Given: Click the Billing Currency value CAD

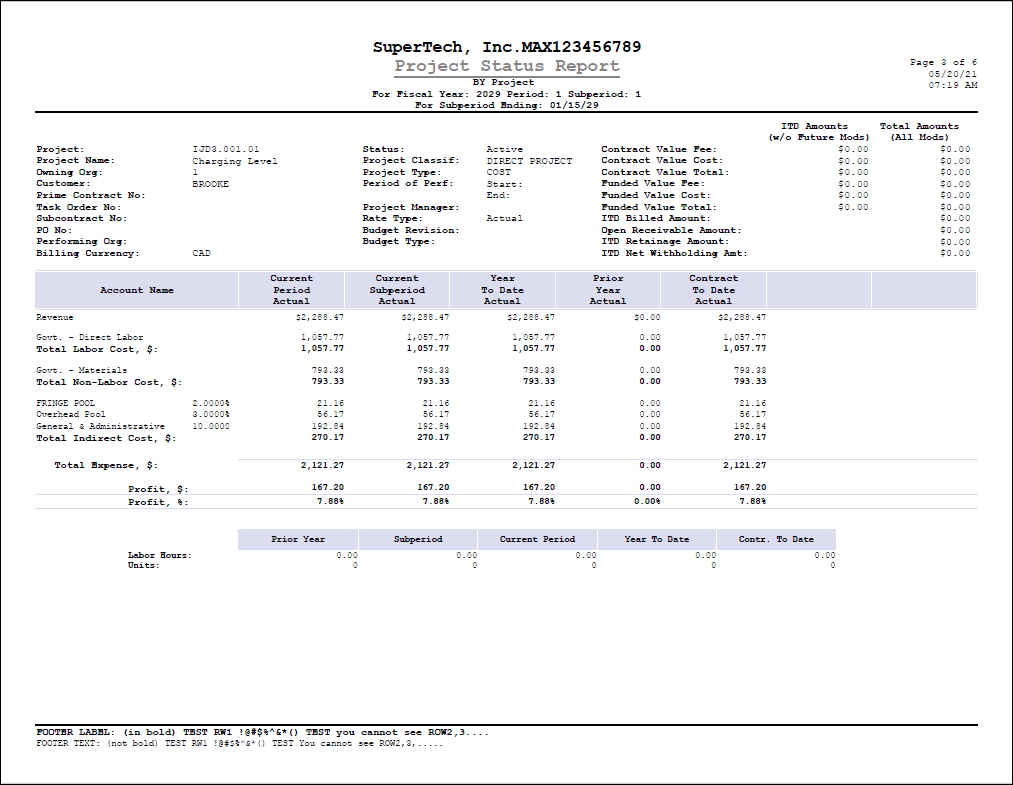Looking at the screenshot, I should 201,254.
